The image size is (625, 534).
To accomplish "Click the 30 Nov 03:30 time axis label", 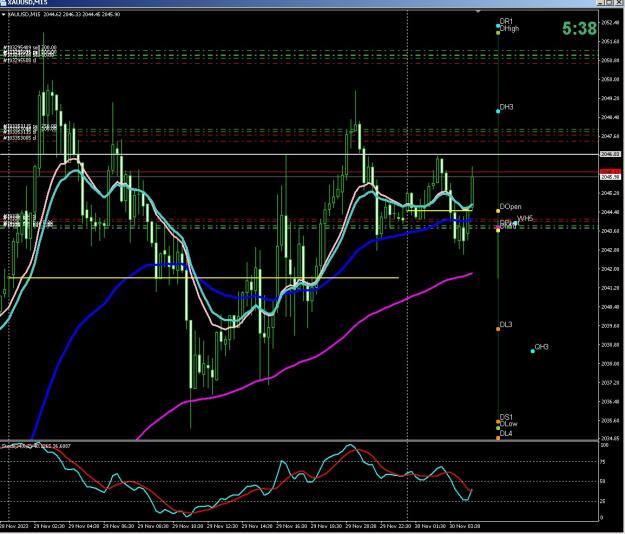I will tap(465, 526).
